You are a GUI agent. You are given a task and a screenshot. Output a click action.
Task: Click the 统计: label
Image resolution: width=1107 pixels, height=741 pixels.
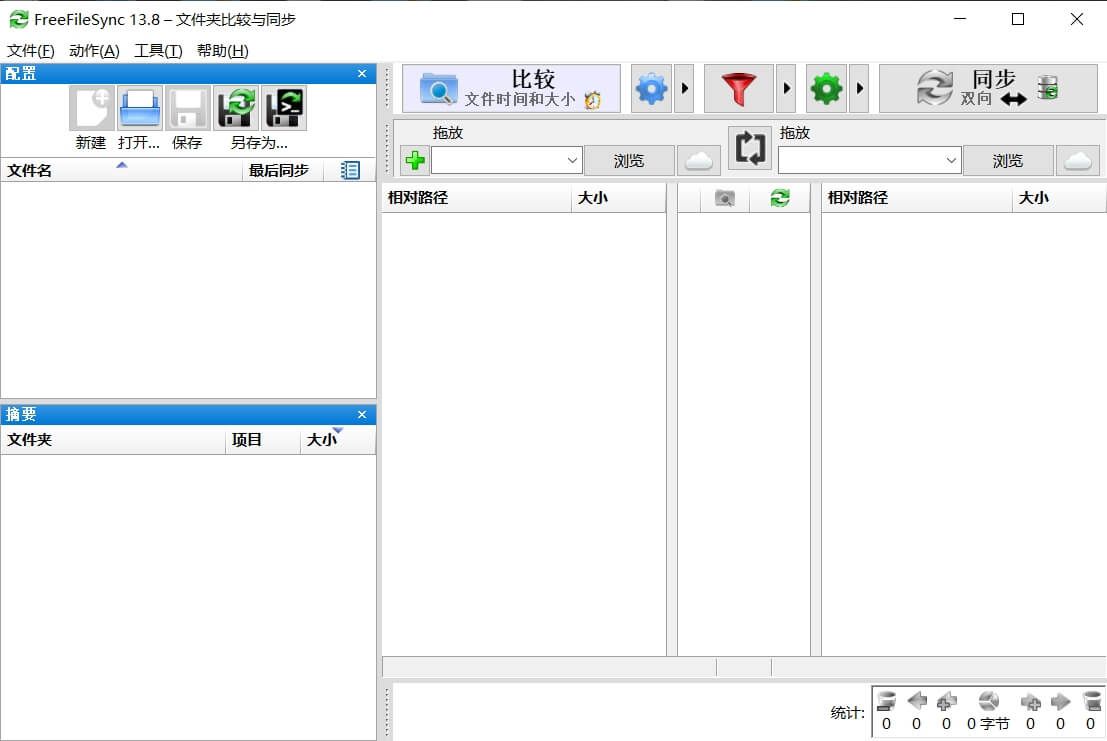pos(847,713)
